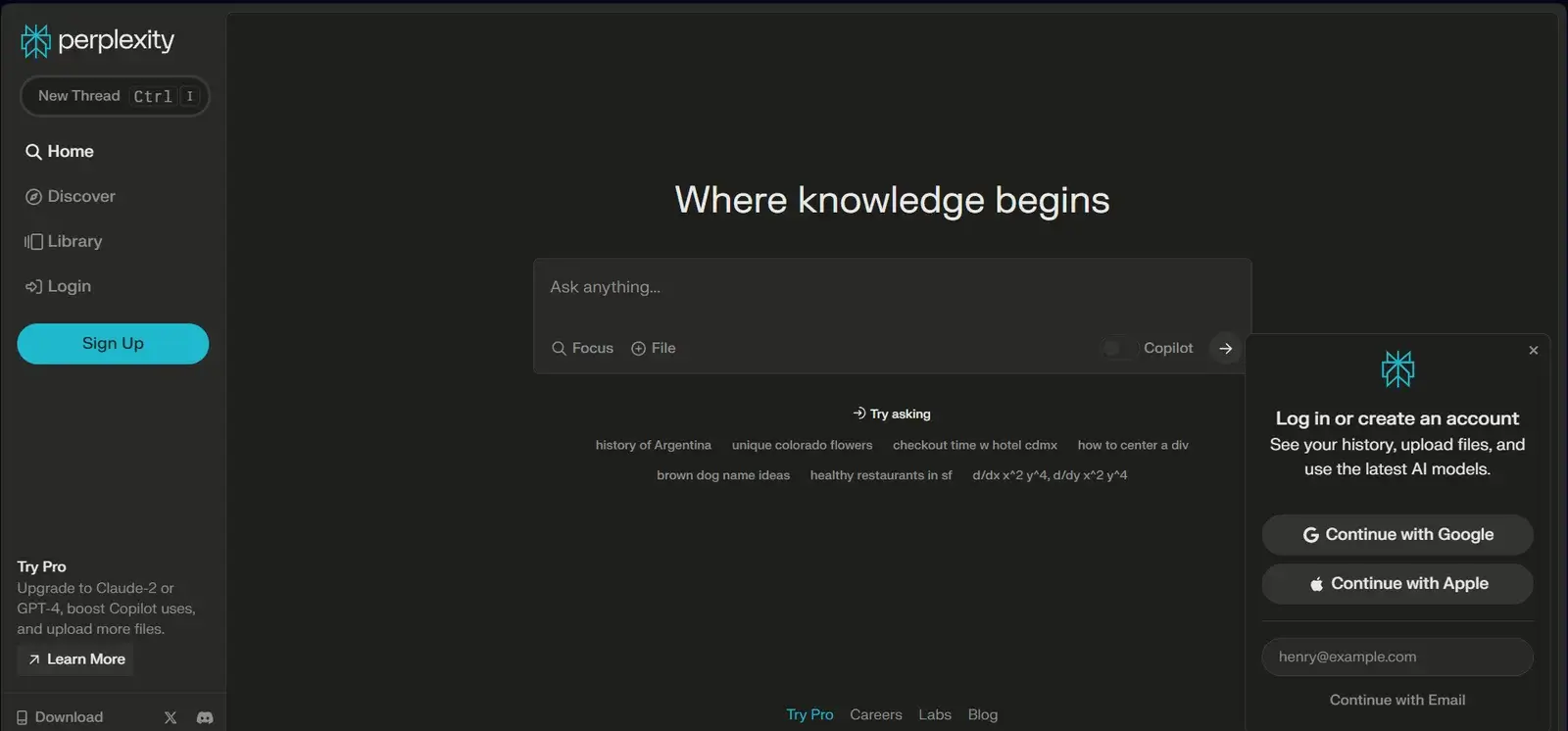
Task: Attach a file via File button
Action: point(654,348)
